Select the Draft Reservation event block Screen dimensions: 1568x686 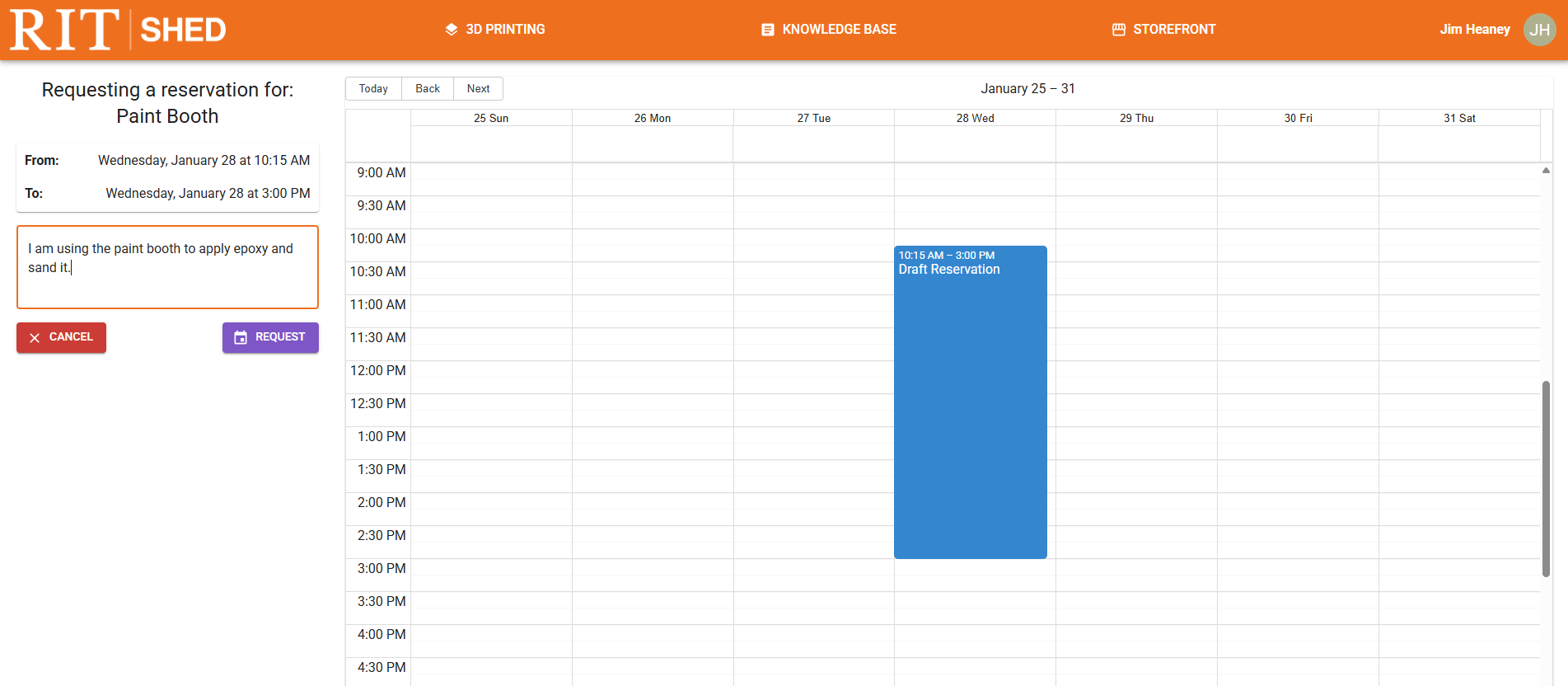(x=971, y=402)
